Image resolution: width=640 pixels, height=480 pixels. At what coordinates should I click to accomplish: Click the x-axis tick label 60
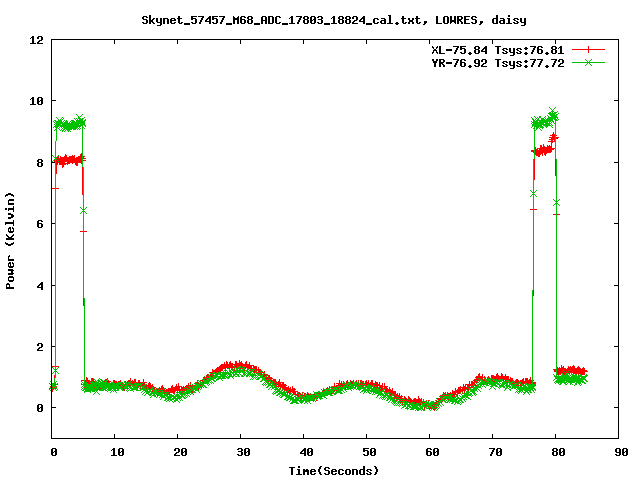(432, 452)
